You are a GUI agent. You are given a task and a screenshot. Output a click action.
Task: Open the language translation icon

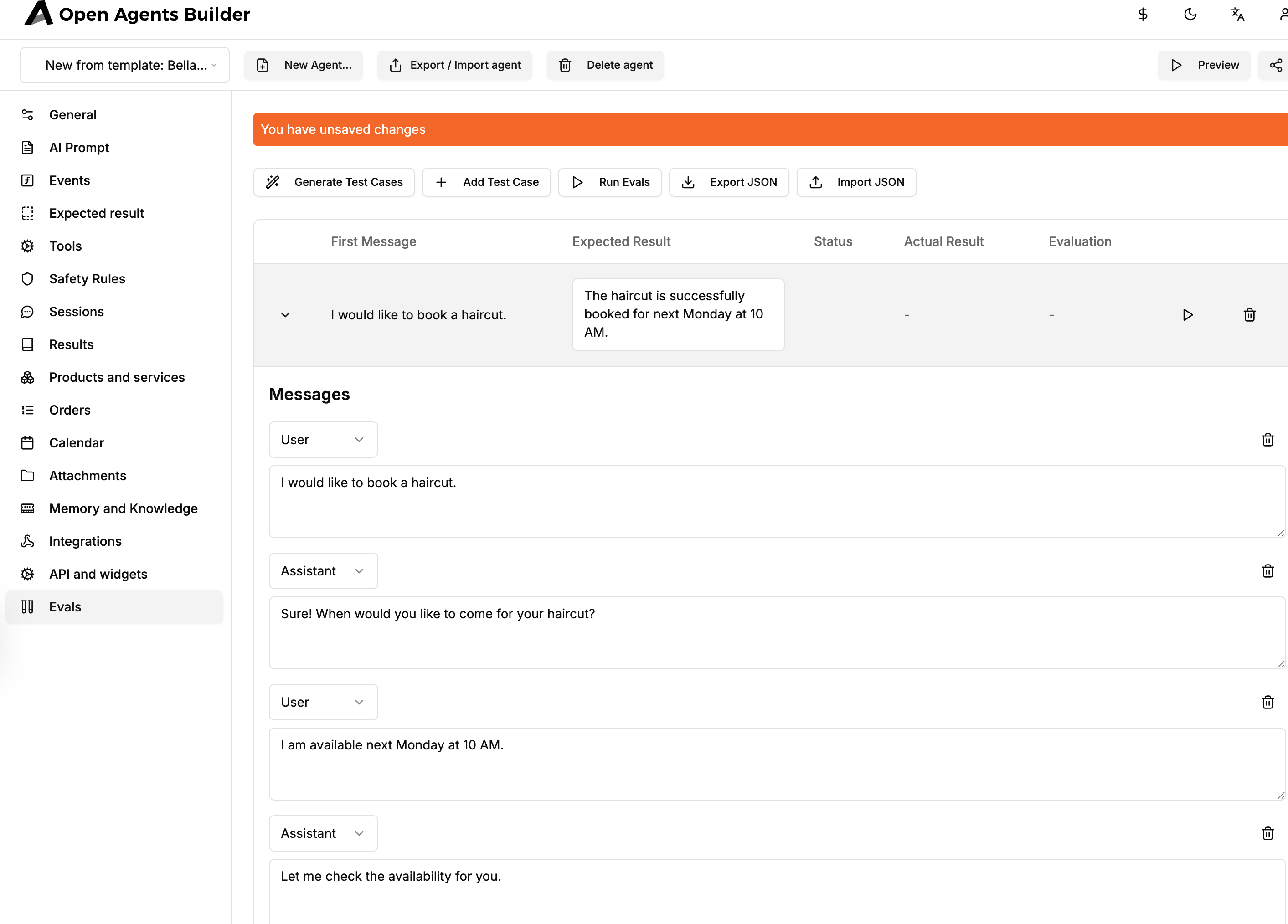coord(1238,14)
